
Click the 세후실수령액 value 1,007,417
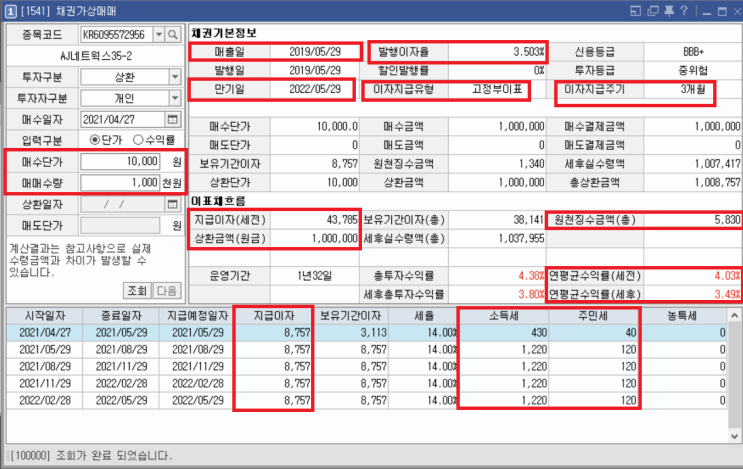pyautogui.click(x=717, y=164)
